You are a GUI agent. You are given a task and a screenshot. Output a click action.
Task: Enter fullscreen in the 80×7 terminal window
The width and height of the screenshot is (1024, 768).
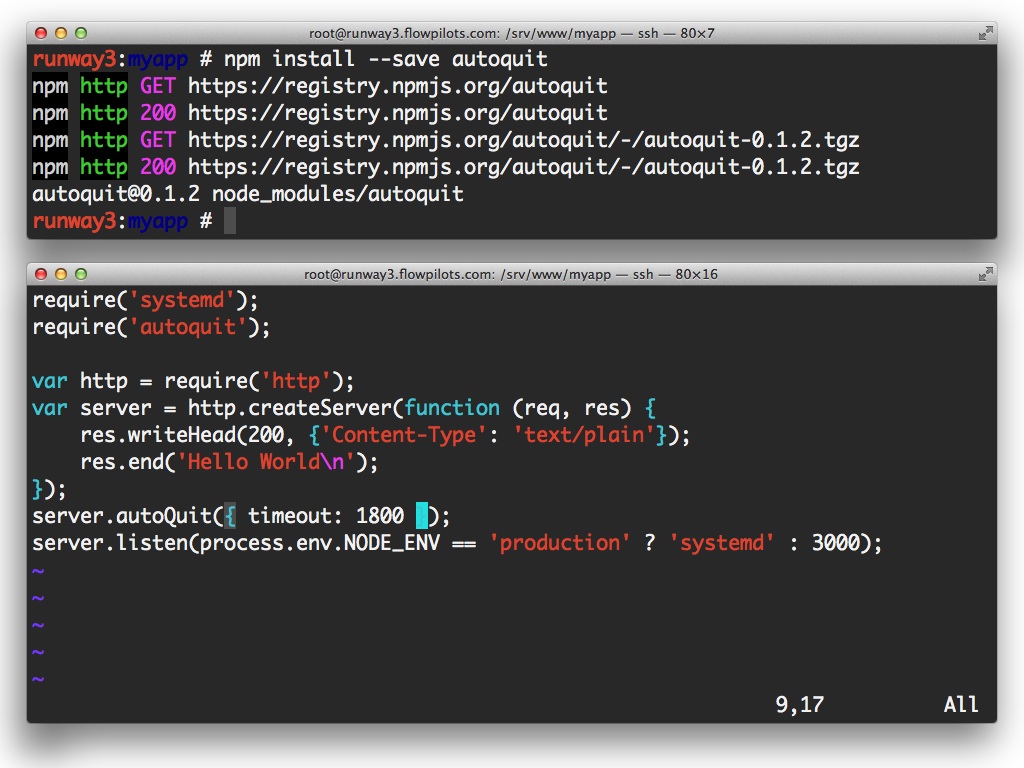coord(985,33)
